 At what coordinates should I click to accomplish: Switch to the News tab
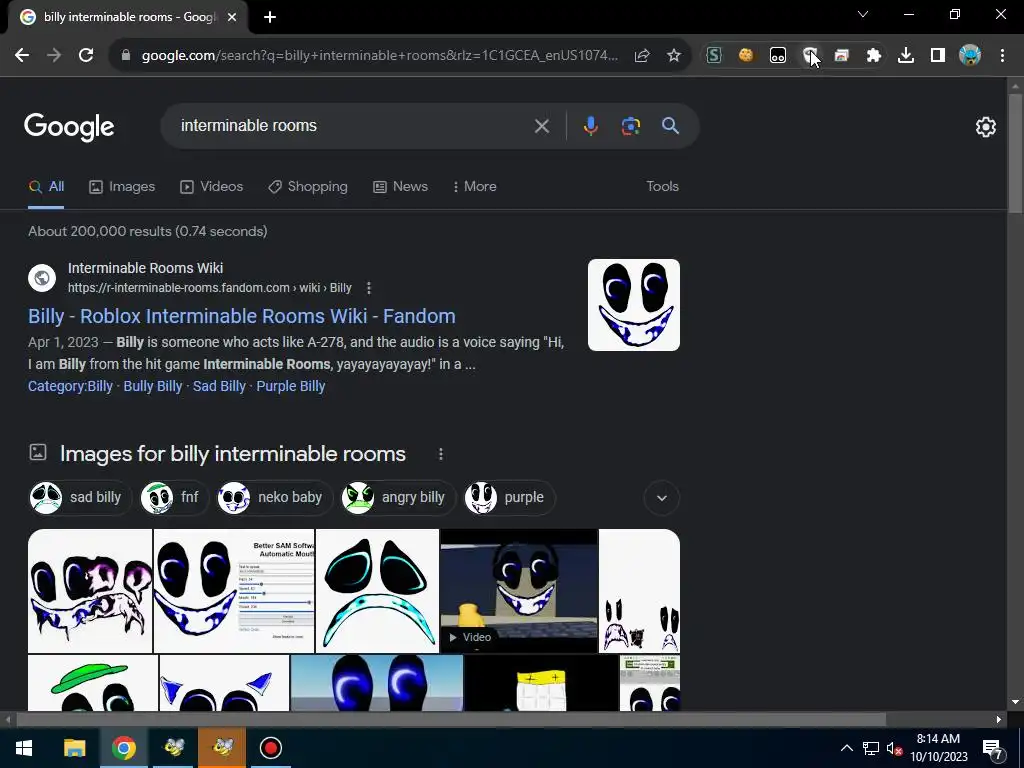coord(400,187)
